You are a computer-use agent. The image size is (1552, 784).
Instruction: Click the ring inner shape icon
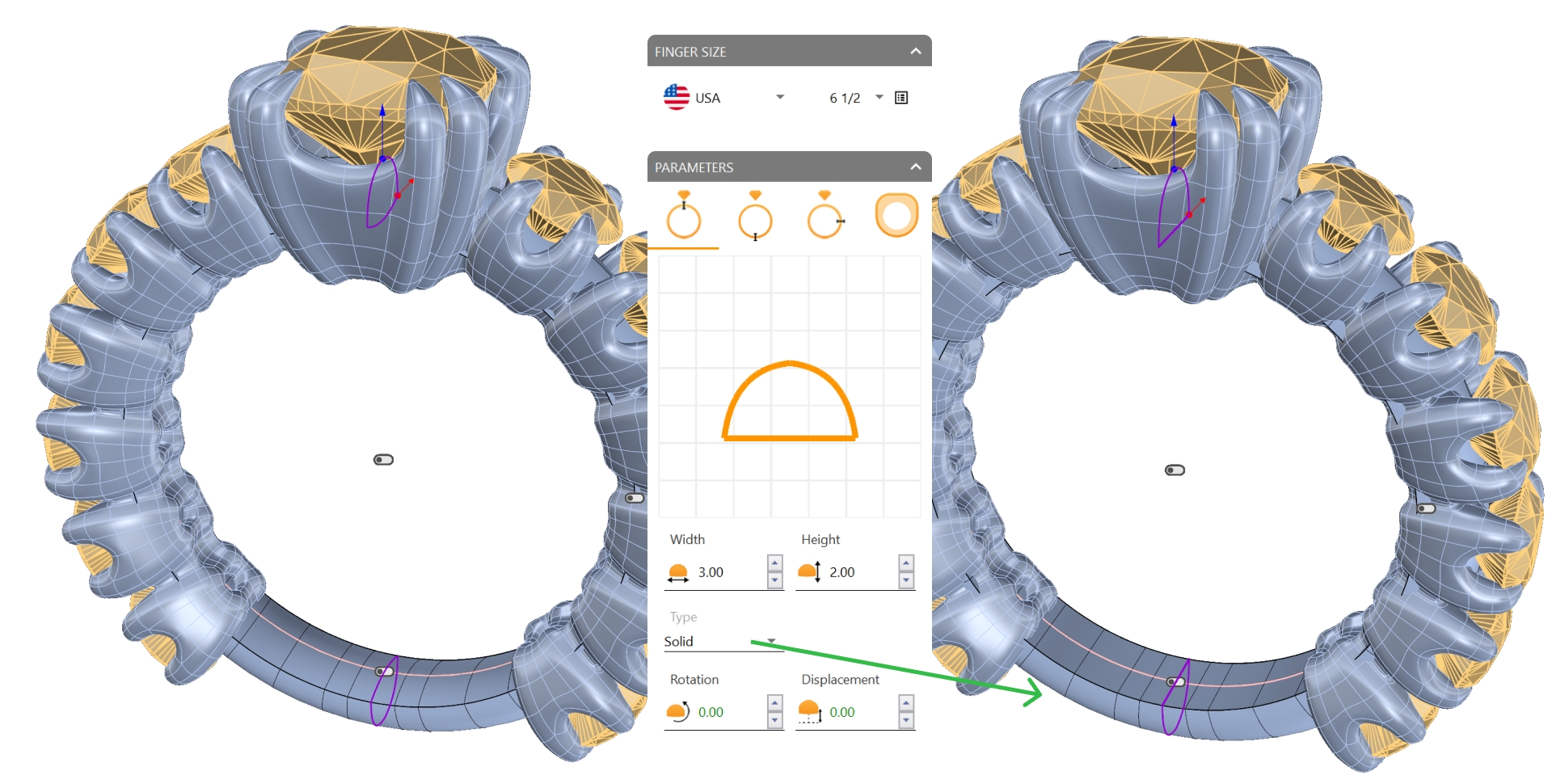click(896, 216)
